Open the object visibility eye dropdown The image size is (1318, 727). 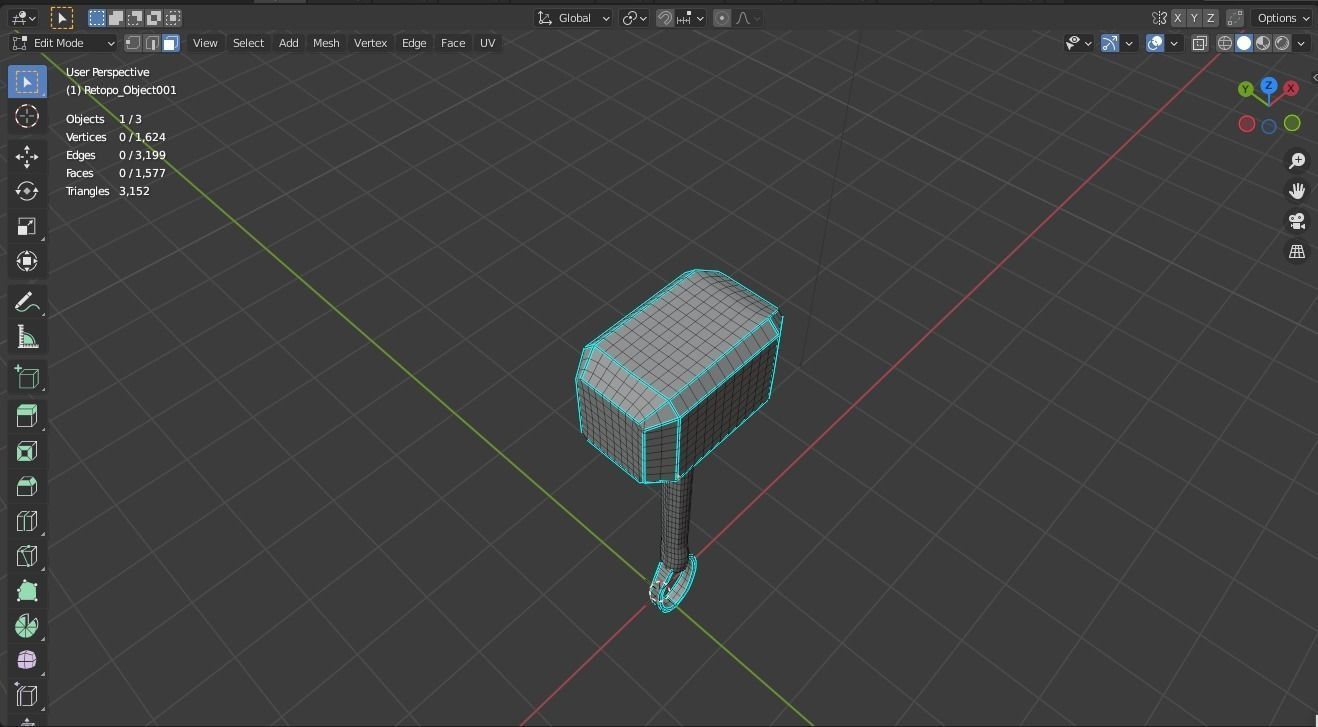click(1078, 43)
